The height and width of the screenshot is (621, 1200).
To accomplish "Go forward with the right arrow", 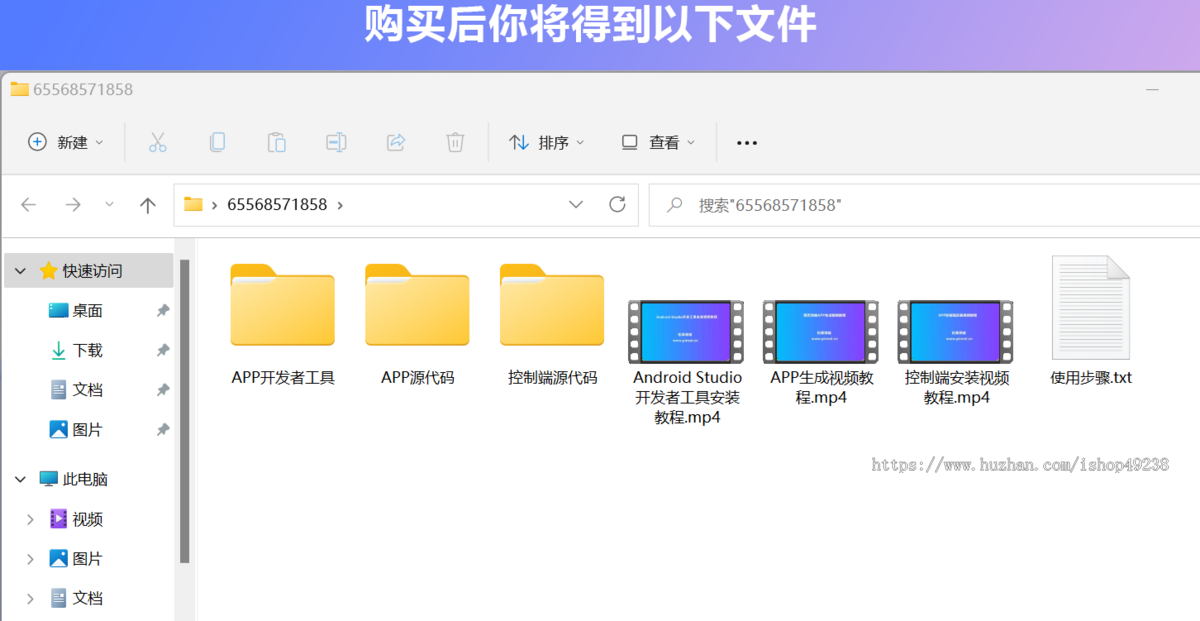I will tap(73, 205).
